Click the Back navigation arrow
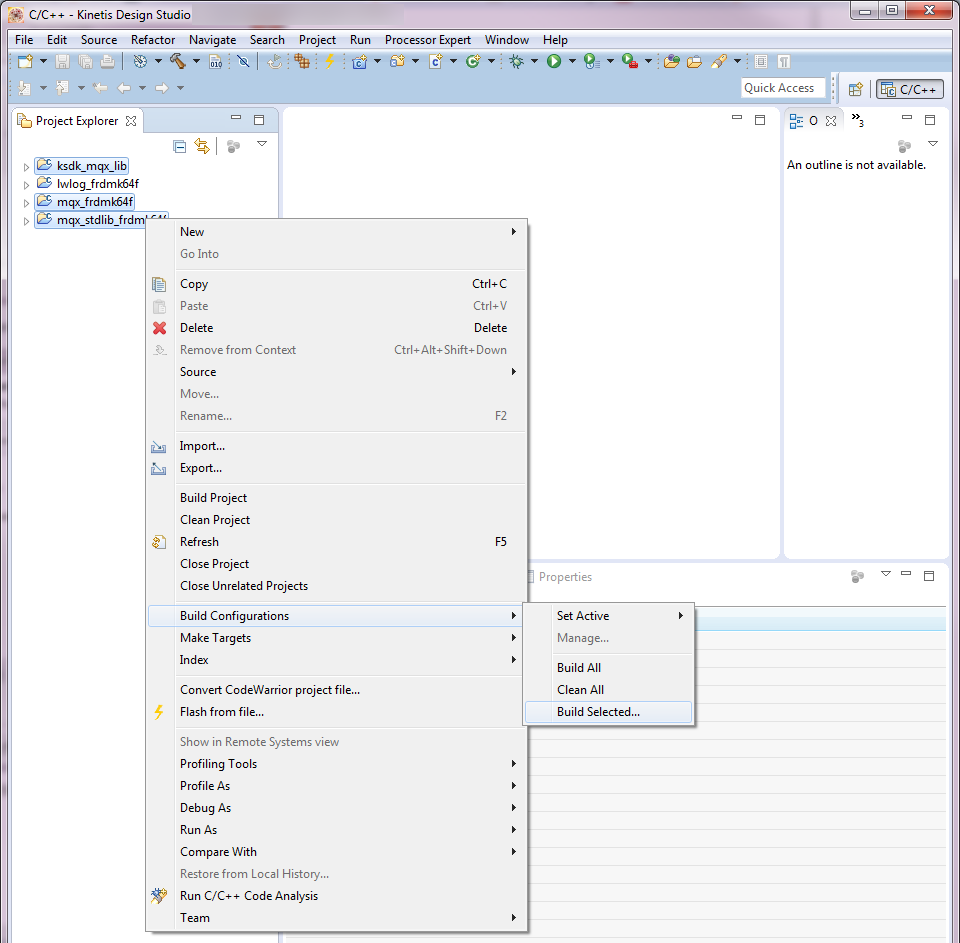Viewport: 960px width, 943px height. pyautogui.click(x=124, y=88)
